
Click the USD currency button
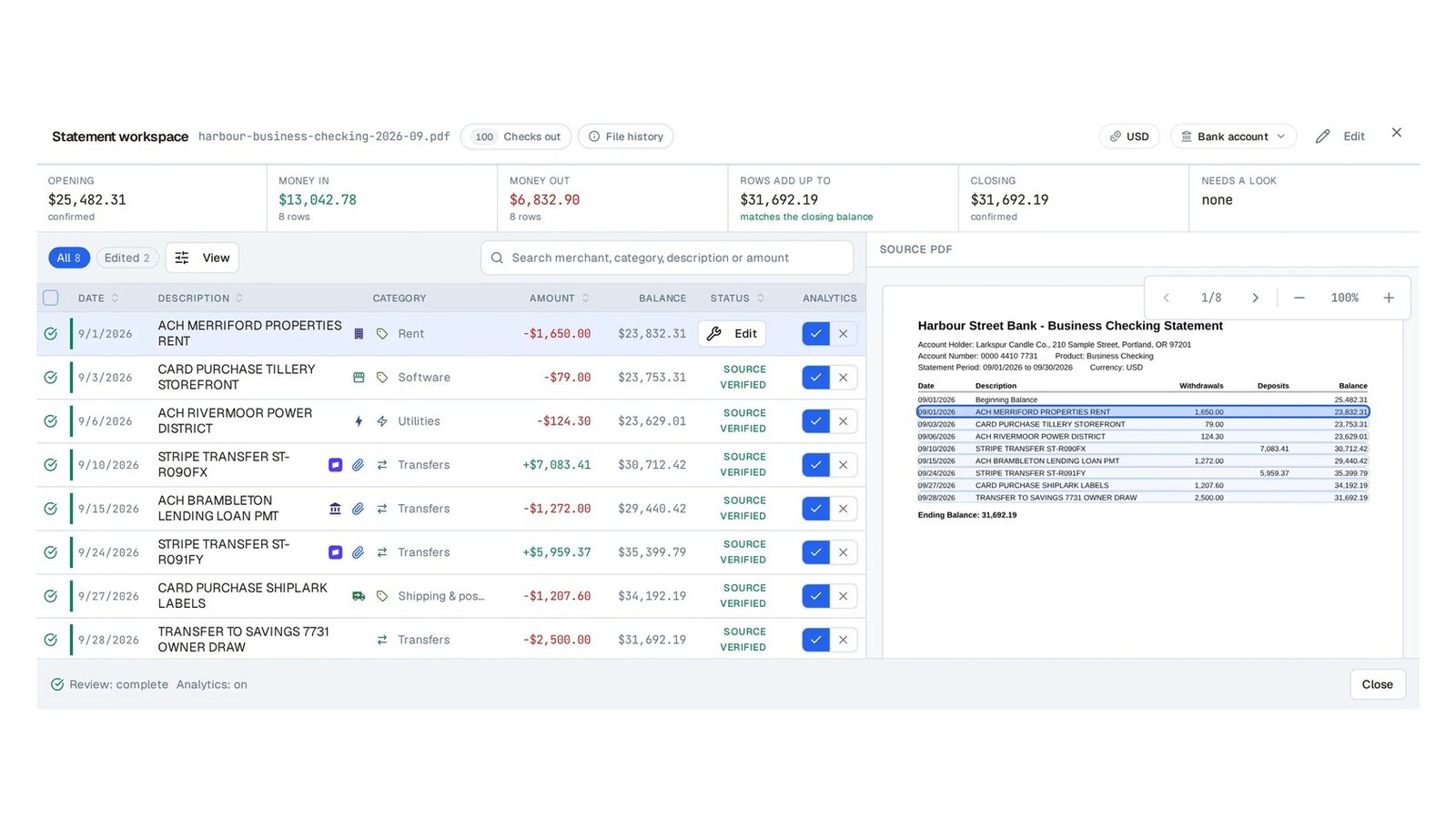click(x=1129, y=136)
